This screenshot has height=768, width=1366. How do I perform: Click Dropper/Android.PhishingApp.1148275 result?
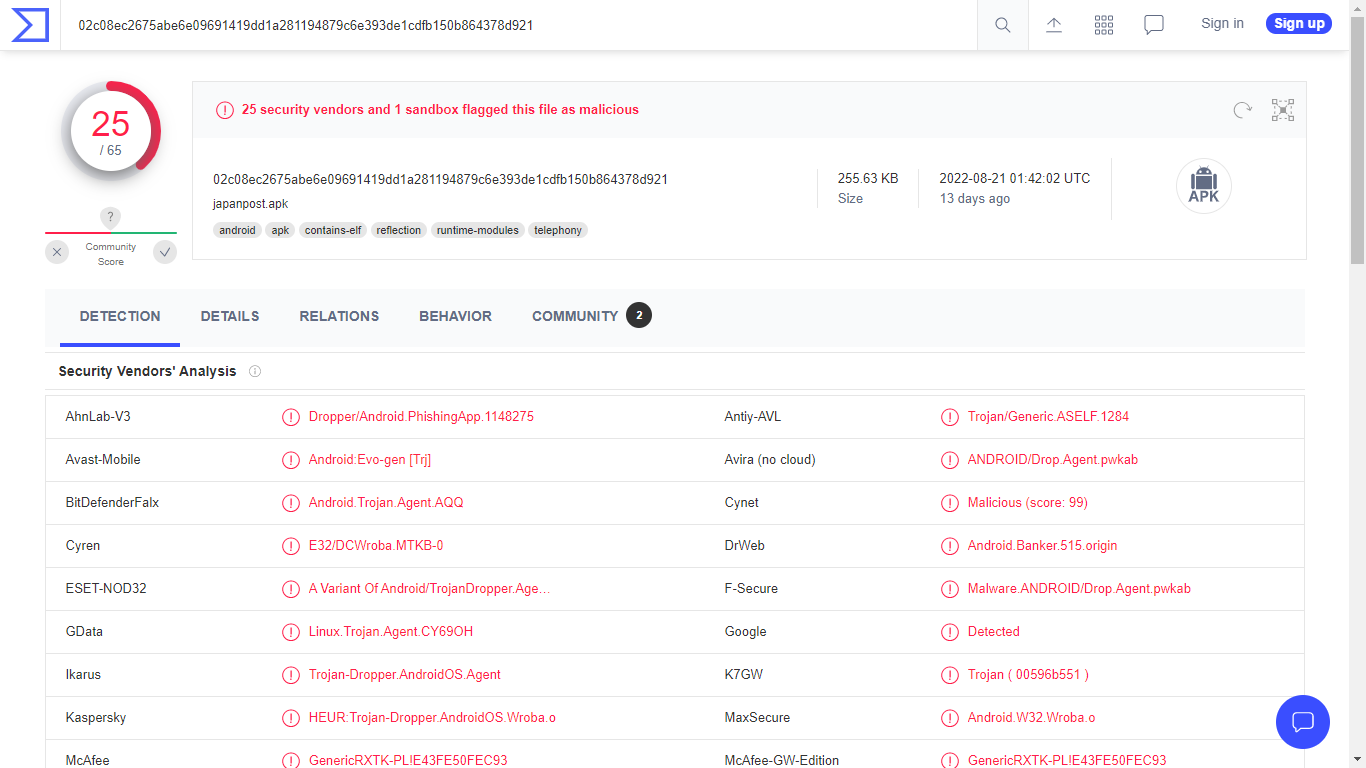(421, 417)
